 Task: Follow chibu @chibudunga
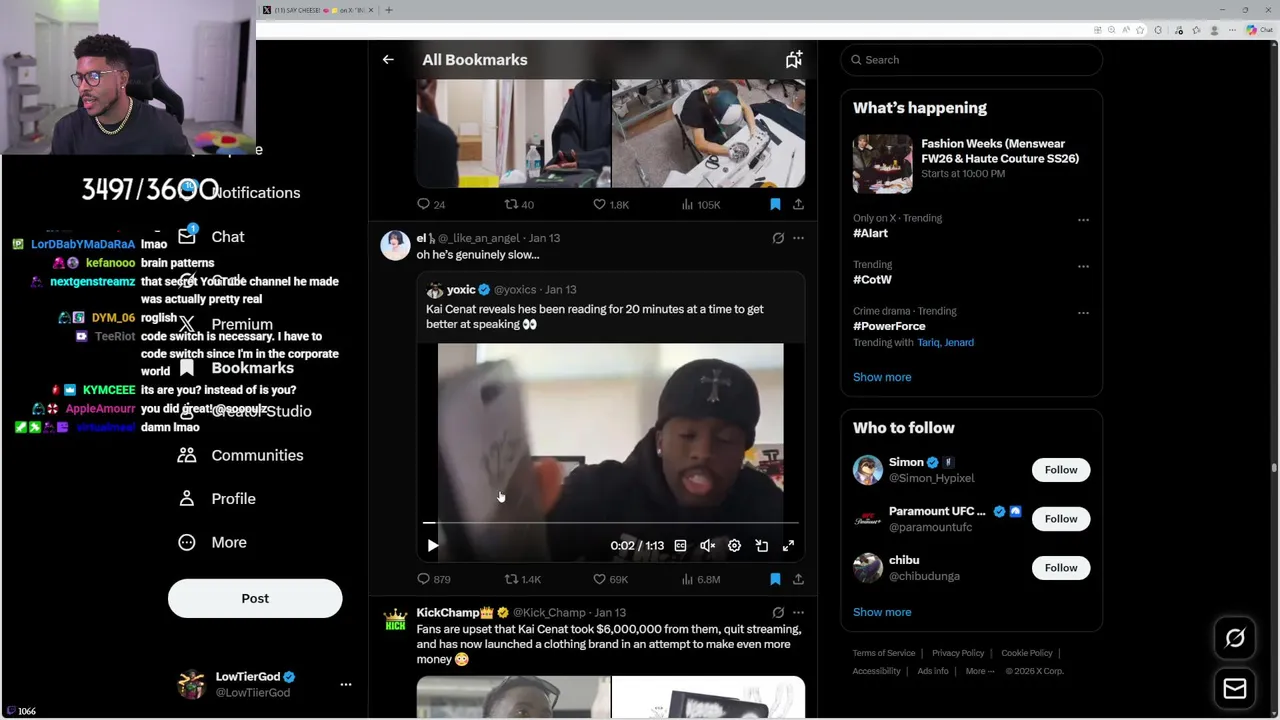coord(1061,568)
